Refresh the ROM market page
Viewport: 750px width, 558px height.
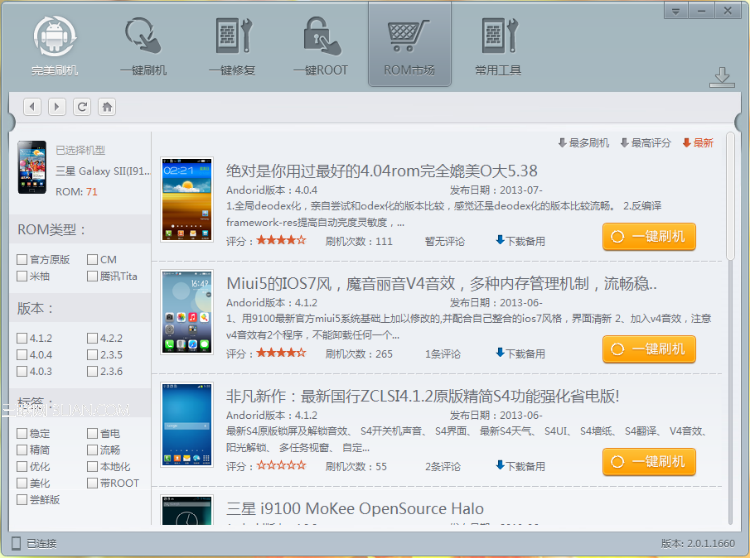[x=82, y=107]
